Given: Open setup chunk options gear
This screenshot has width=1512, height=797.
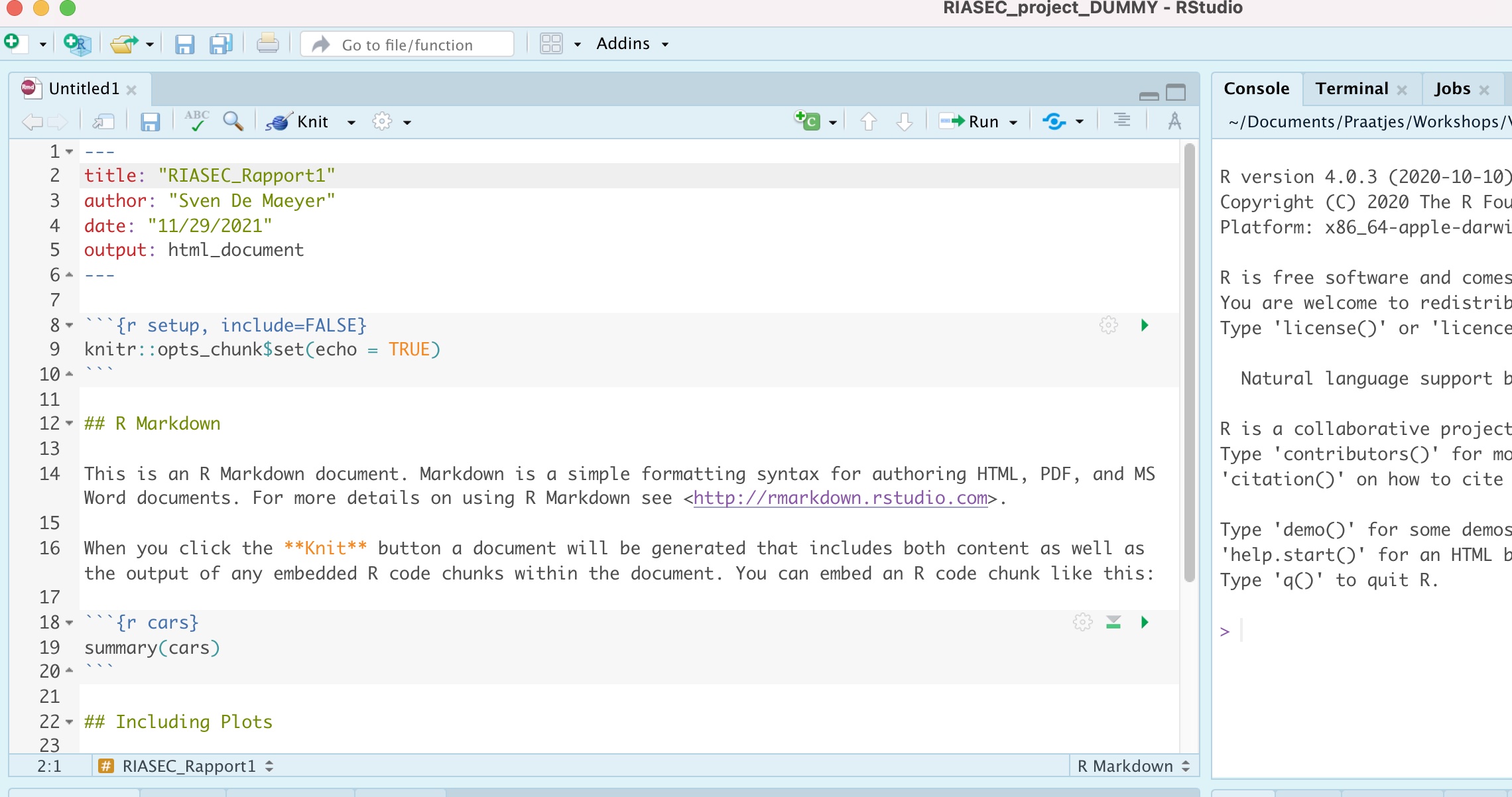Looking at the screenshot, I should click(x=1109, y=325).
